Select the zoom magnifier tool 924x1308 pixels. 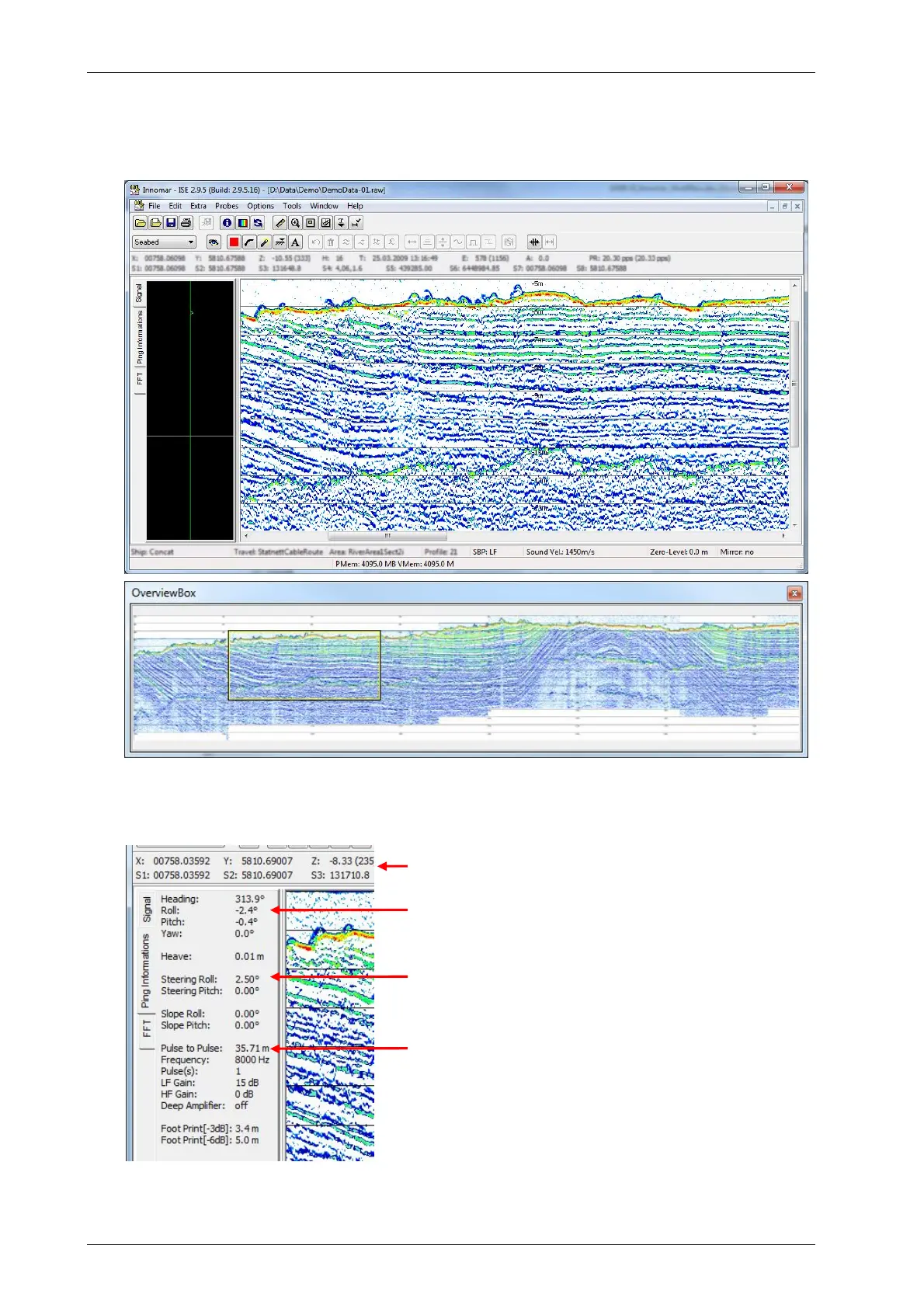295,223
